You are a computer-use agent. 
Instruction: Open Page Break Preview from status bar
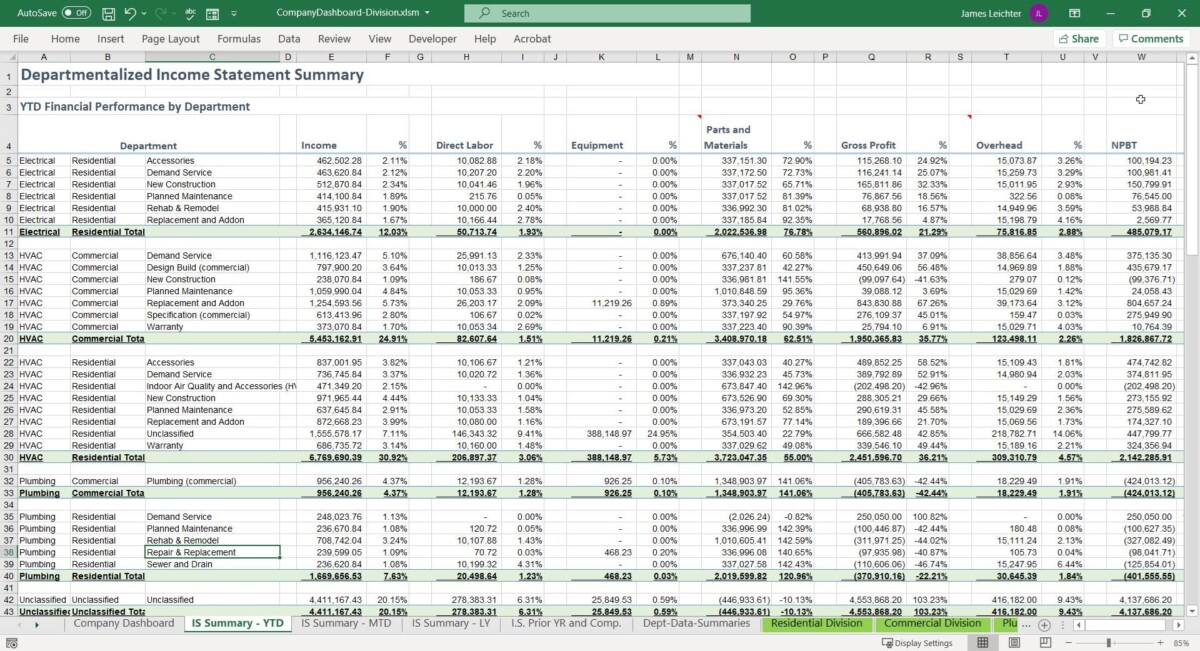(1045, 642)
